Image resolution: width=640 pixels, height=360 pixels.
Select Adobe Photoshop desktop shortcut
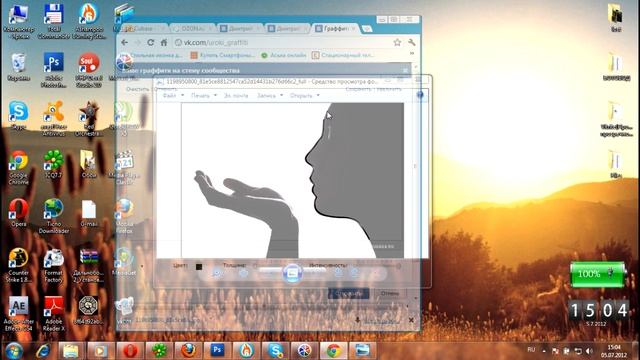pos(53,70)
